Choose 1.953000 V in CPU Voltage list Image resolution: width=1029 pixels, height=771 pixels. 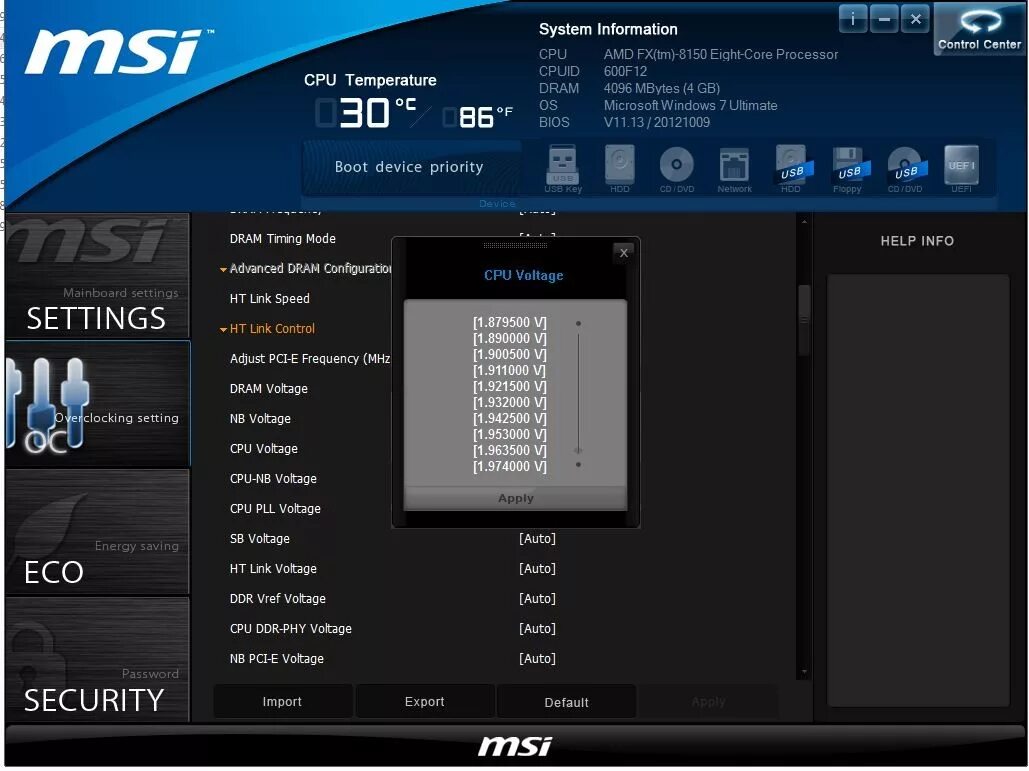click(x=510, y=434)
